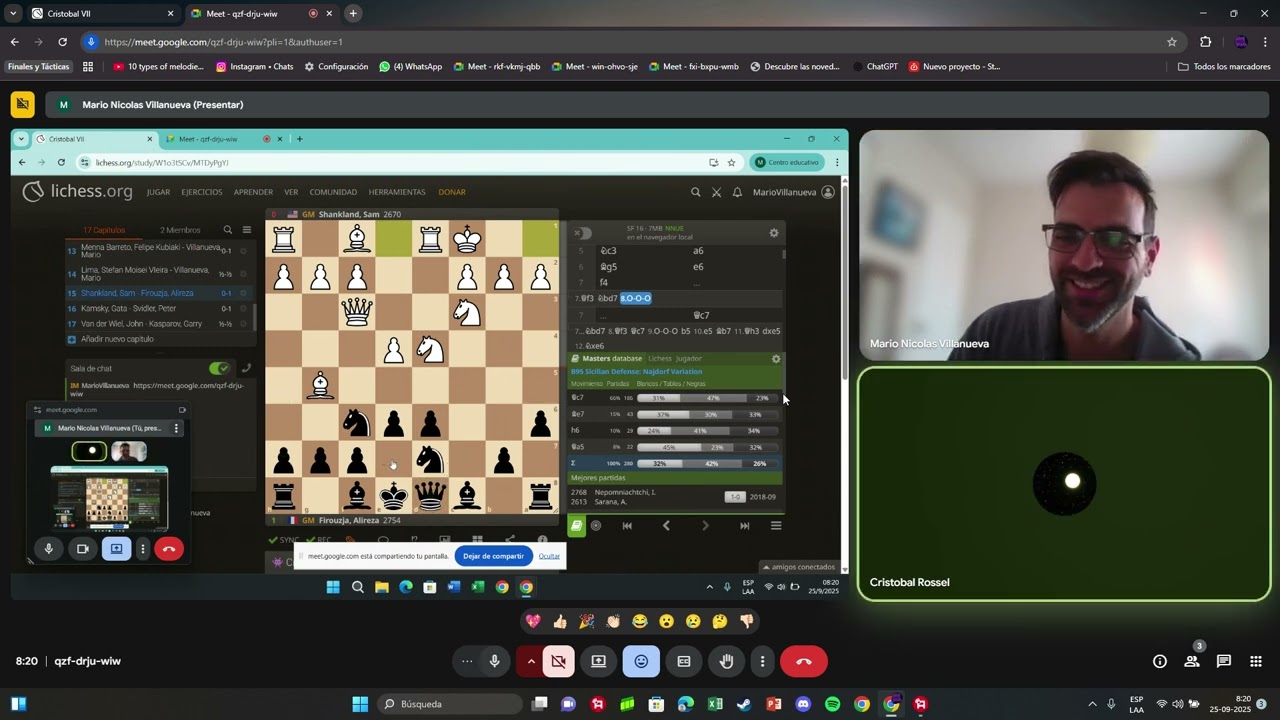This screenshot has height=720, width=1280.
Task: Toggle closed captions in Meet
Action: point(684,661)
